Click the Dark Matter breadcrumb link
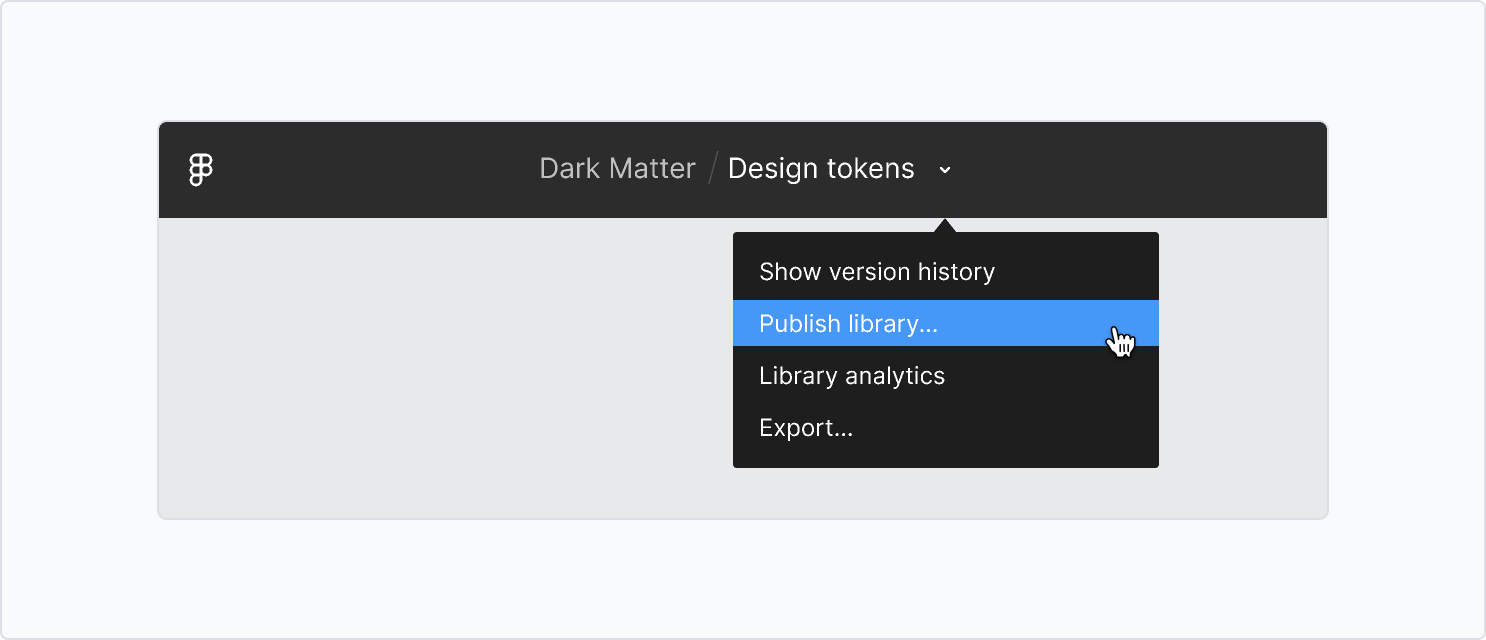The image size is (1486, 640). coord(616,168)
